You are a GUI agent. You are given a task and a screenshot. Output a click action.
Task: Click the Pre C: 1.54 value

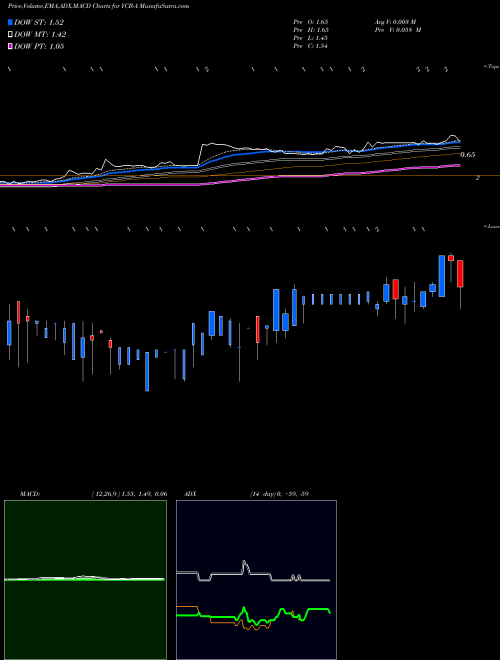(311, 46)
